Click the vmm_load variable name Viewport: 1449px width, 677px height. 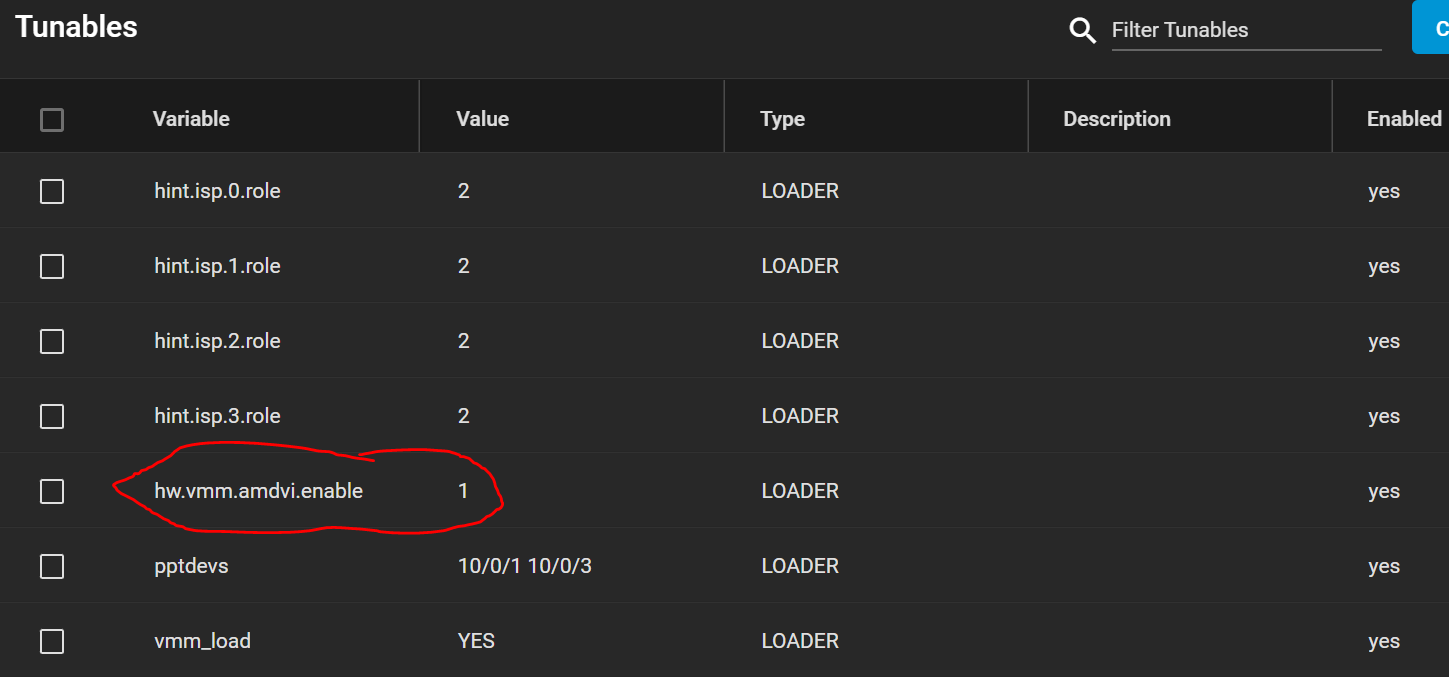[x=203, y=641]
